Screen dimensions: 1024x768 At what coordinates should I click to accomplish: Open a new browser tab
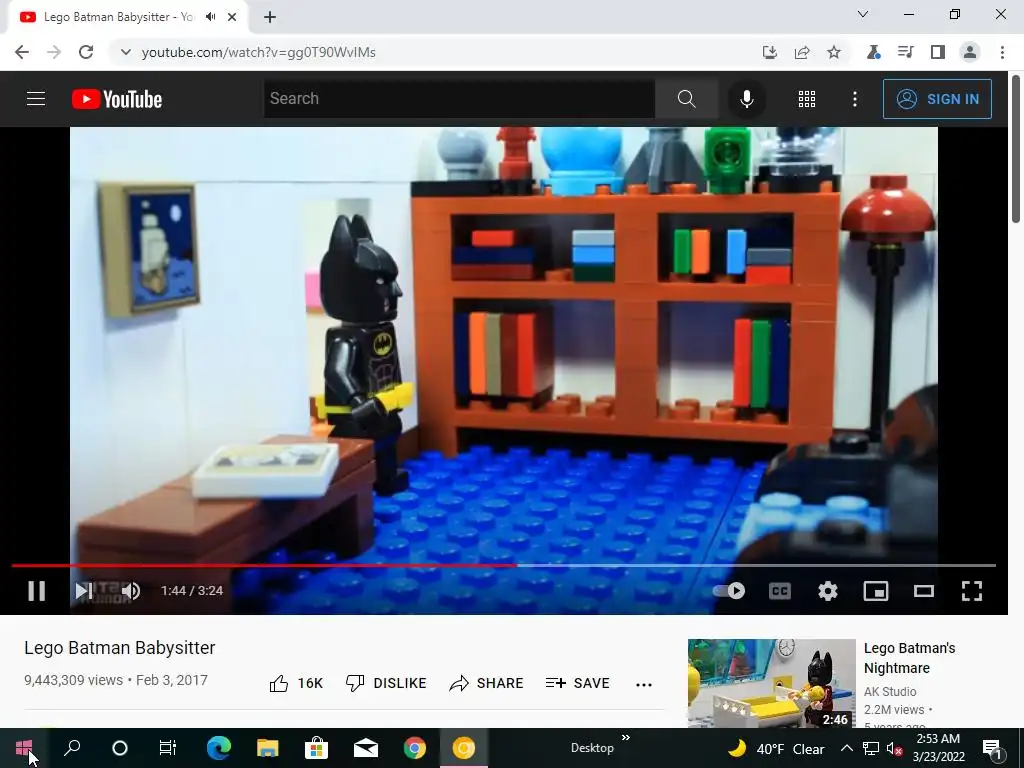270,17
